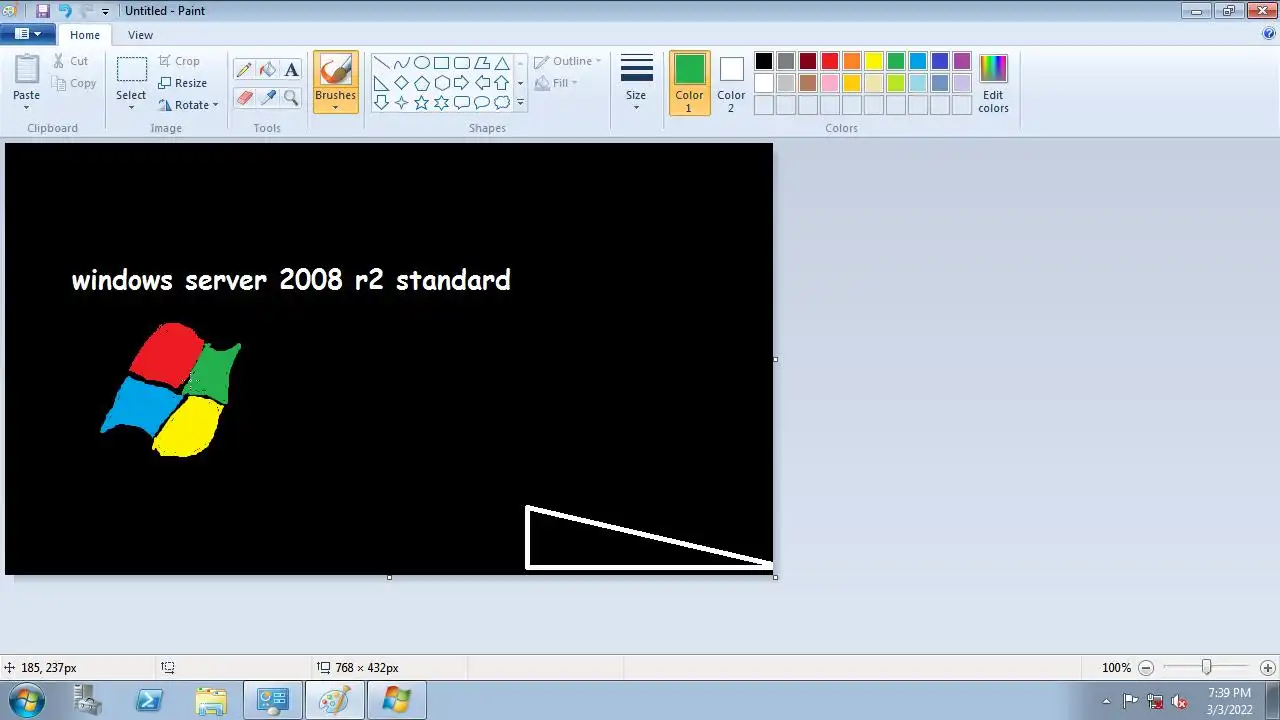Pick the black color swatch
Image resolution: width=1280 pixels, height=720 pixels.
764,62
